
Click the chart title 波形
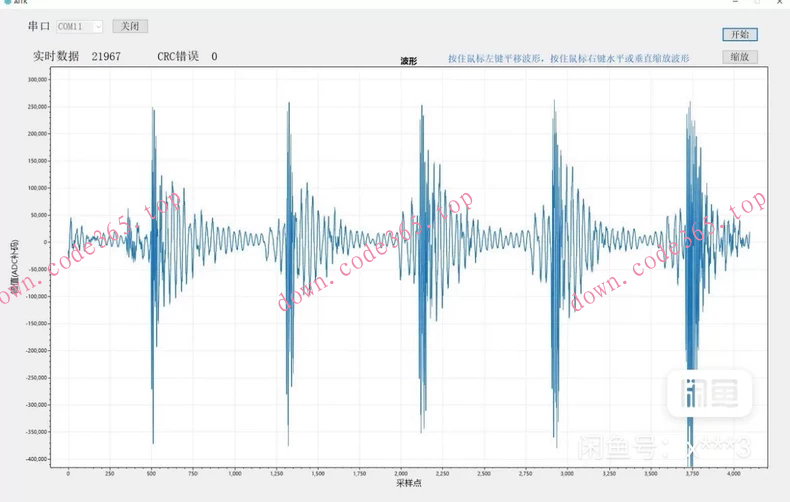(409, 61)
